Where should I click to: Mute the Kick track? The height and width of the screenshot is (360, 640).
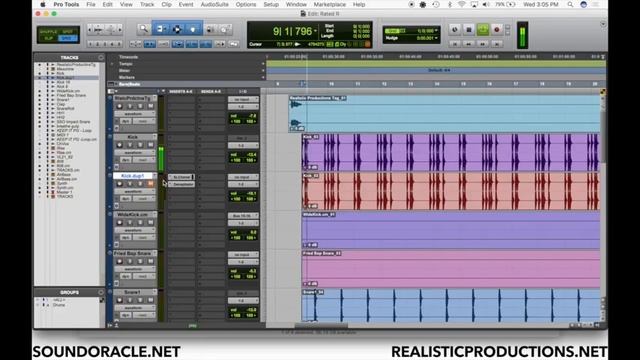[151, 145]
